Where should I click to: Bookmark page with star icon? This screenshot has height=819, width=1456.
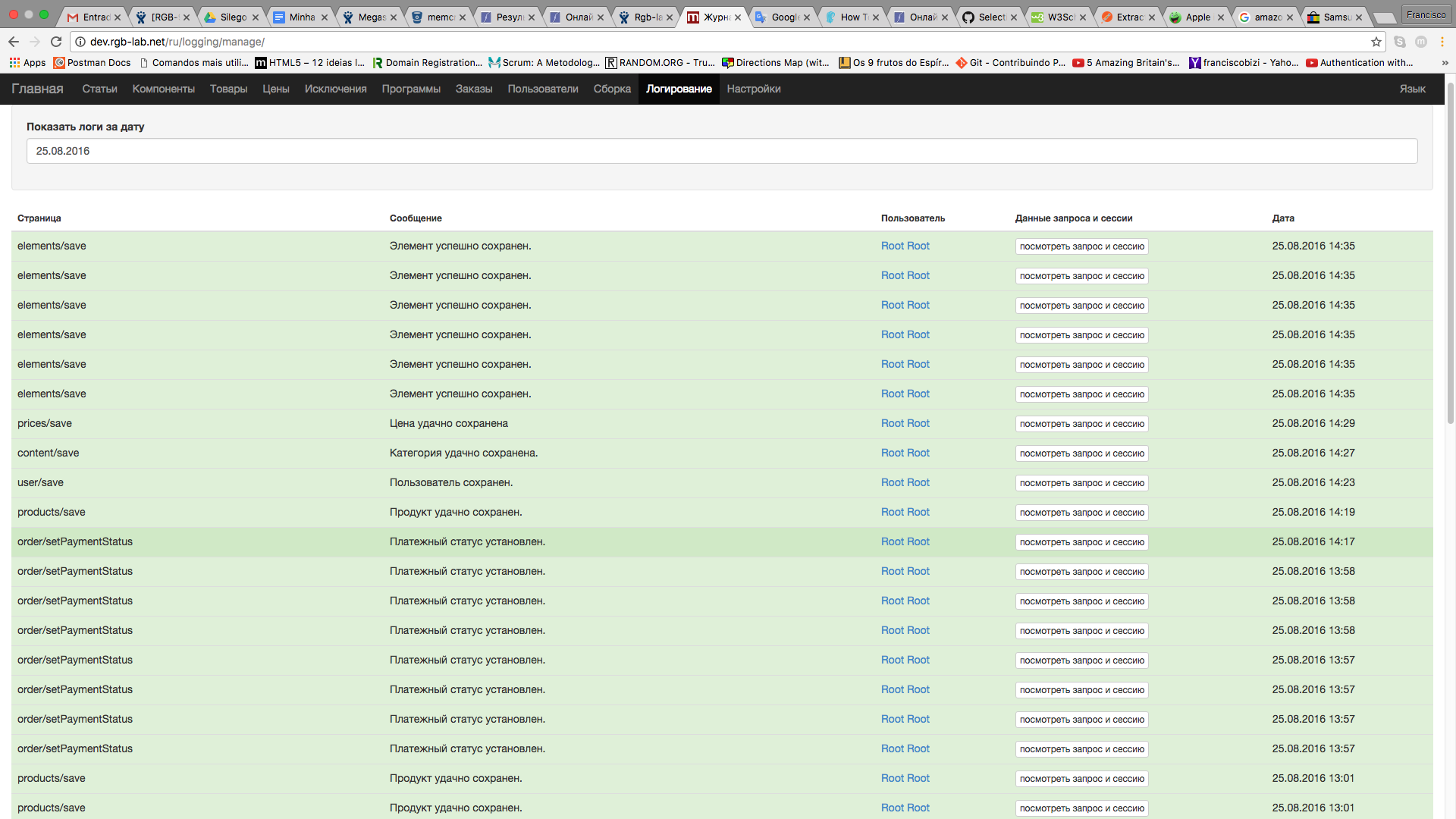[1376, 42]
